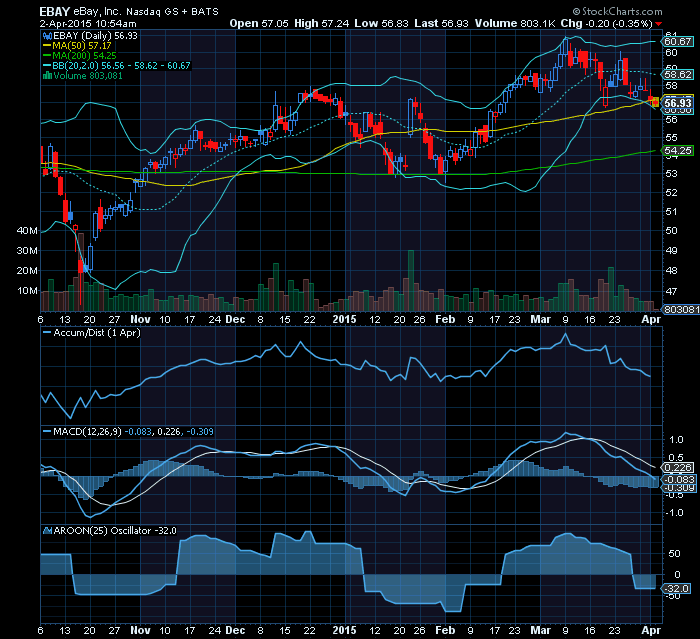Click the 'Last 56.93' header value
Screen dimensions: 700x639
tap(441, 23)
